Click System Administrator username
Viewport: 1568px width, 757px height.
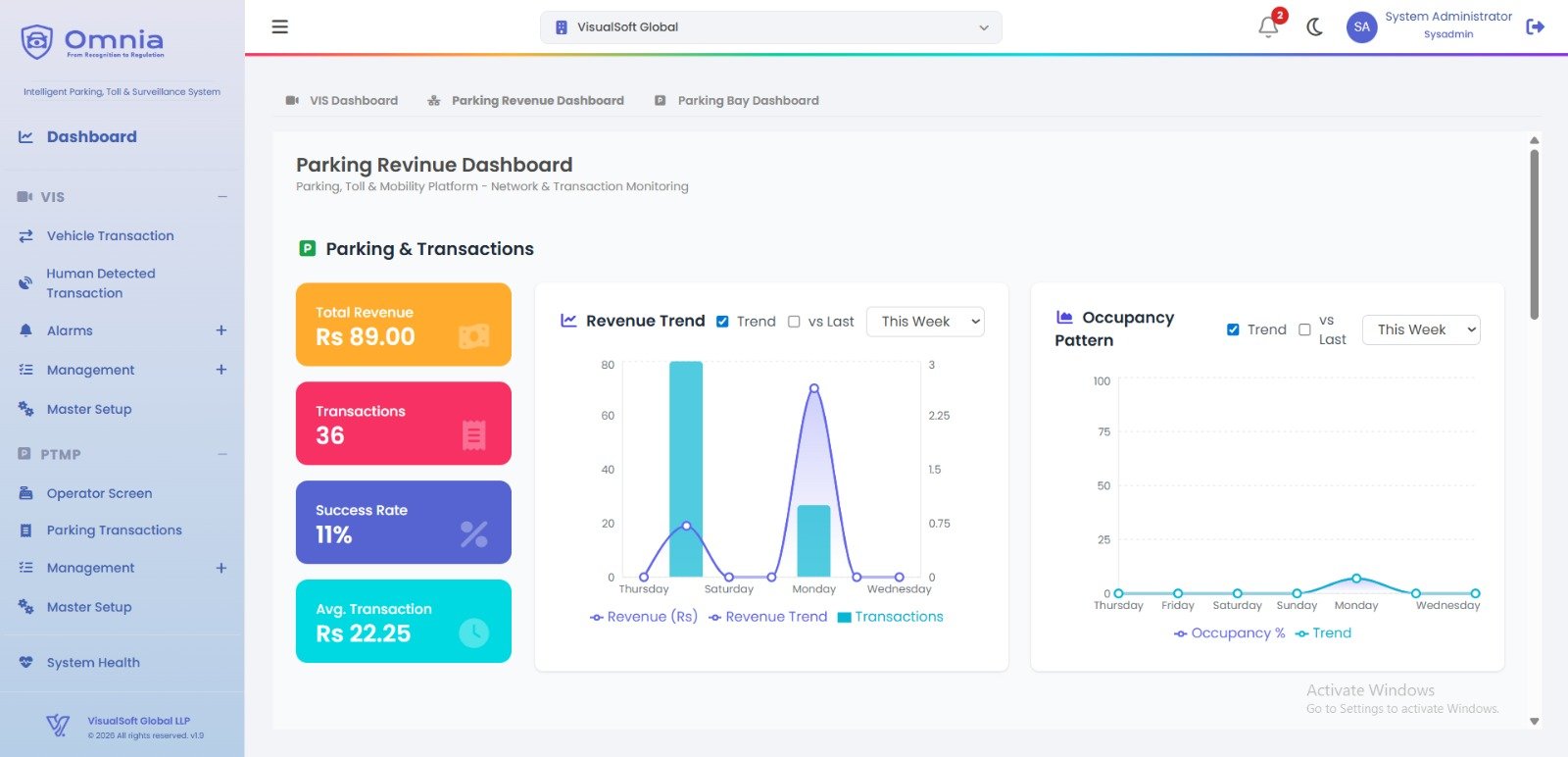coord(1448,17)
